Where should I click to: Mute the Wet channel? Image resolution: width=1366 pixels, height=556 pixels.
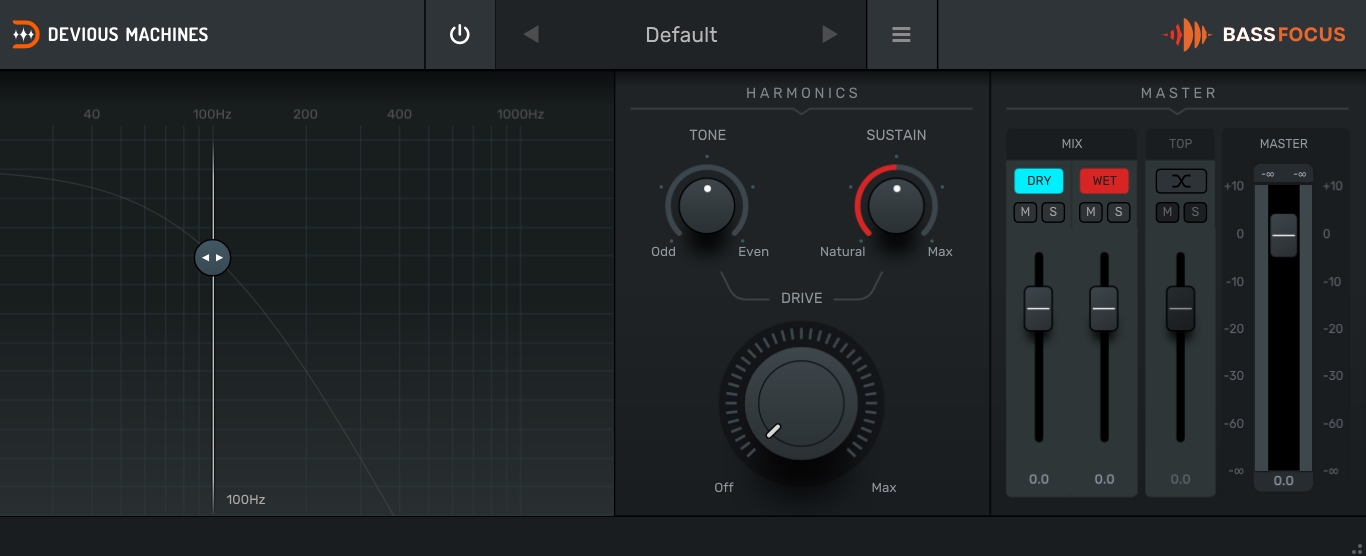point(1091,212)
